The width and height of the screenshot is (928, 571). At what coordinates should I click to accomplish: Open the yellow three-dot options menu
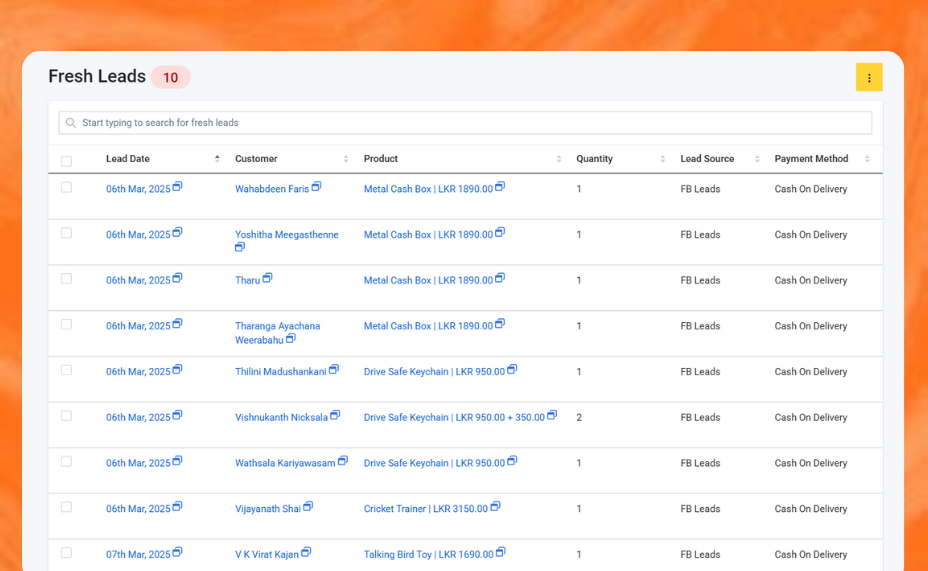pyautogui.click(x=869, y=78)
